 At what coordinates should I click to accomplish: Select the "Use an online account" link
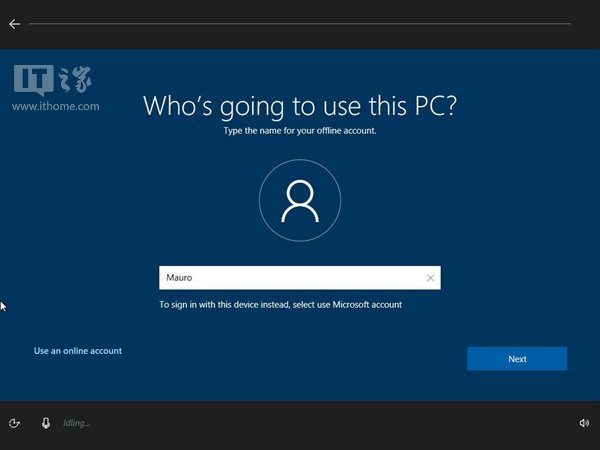[78, 351]
